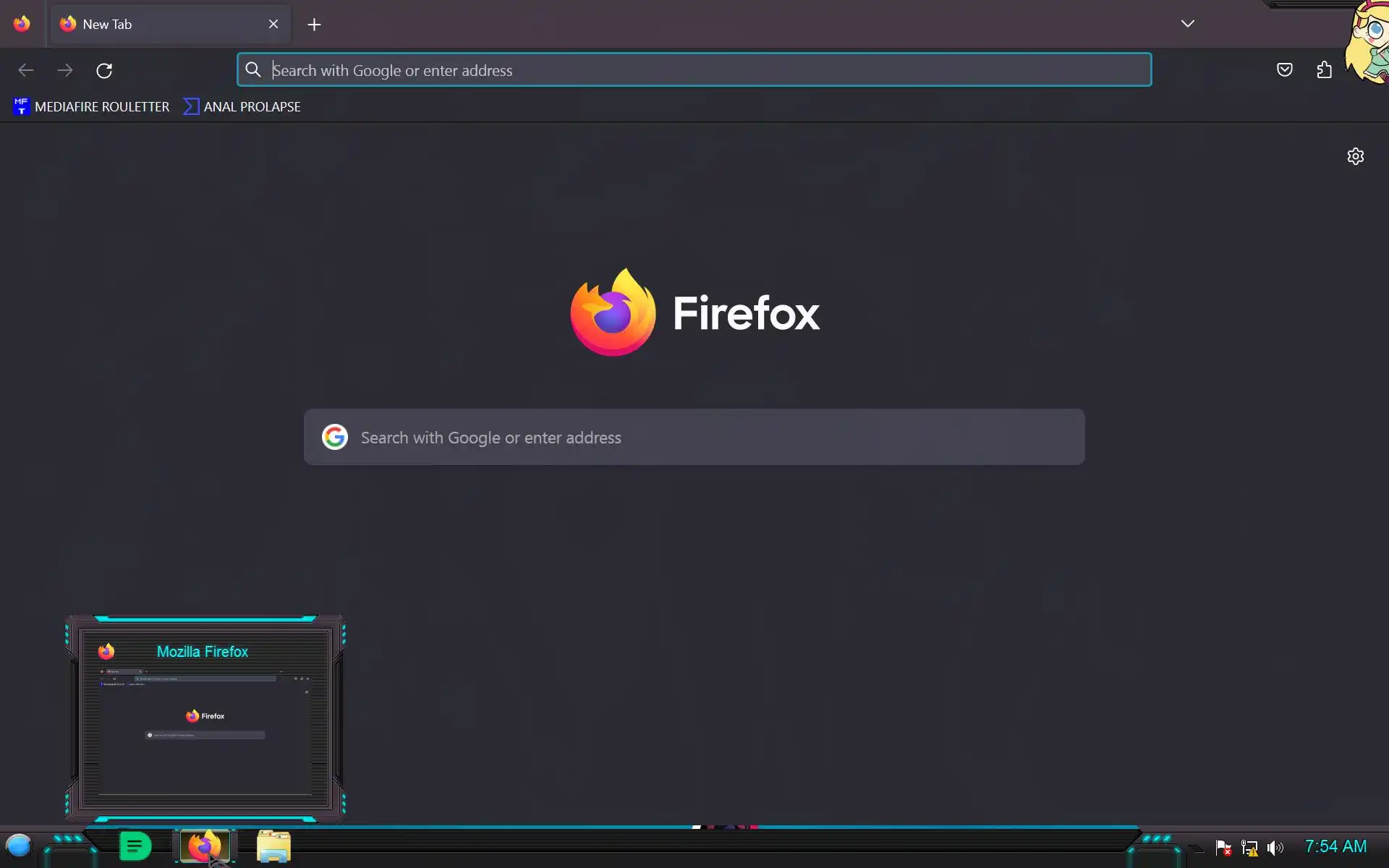
Task: Open the network status tray icon
Action: click(1249, 847)
